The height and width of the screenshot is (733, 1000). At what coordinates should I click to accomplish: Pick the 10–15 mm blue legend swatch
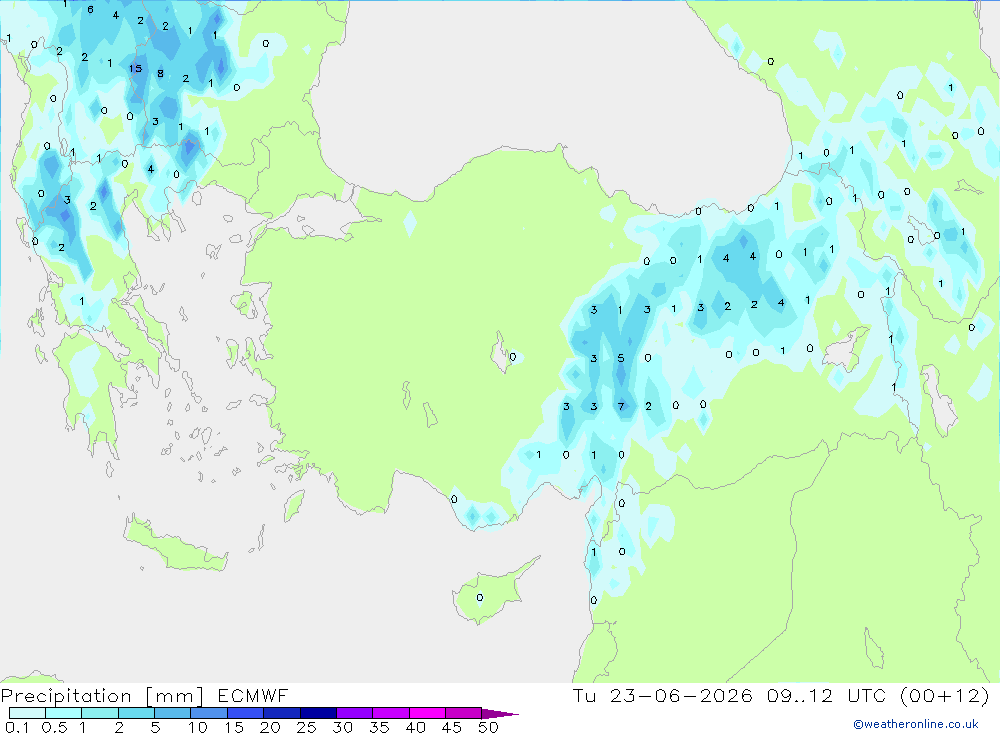click(x=209, y=713)
